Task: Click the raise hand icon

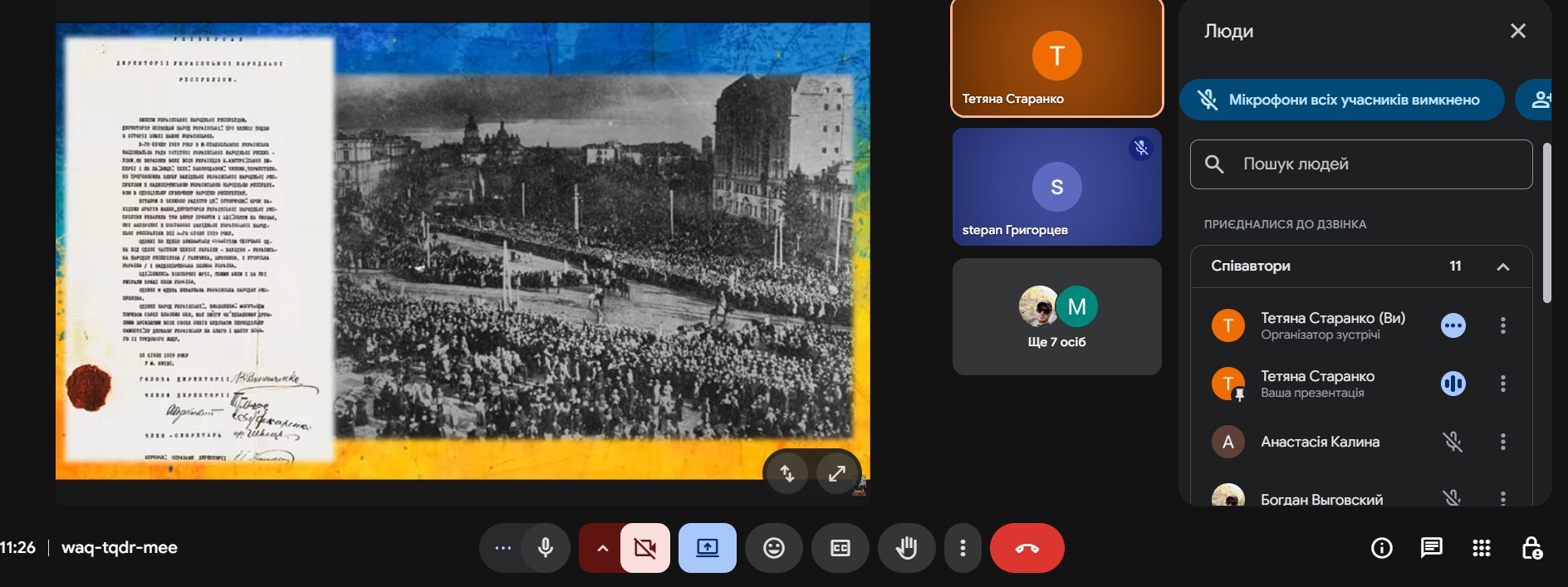Action: 906,548
